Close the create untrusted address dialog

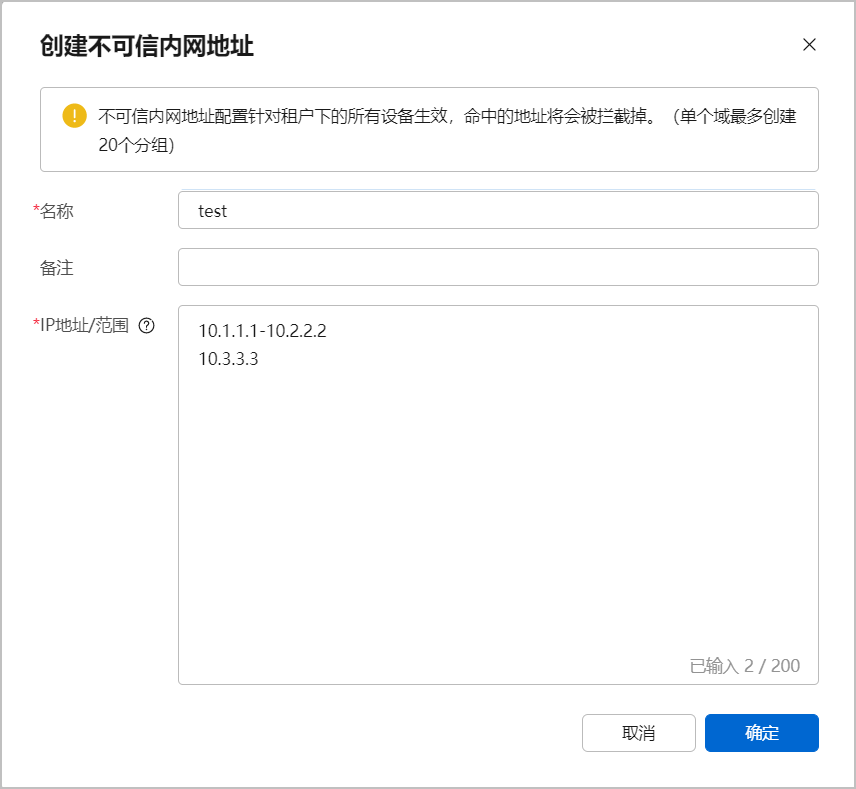pyautogui.click(x=809, y=45)
